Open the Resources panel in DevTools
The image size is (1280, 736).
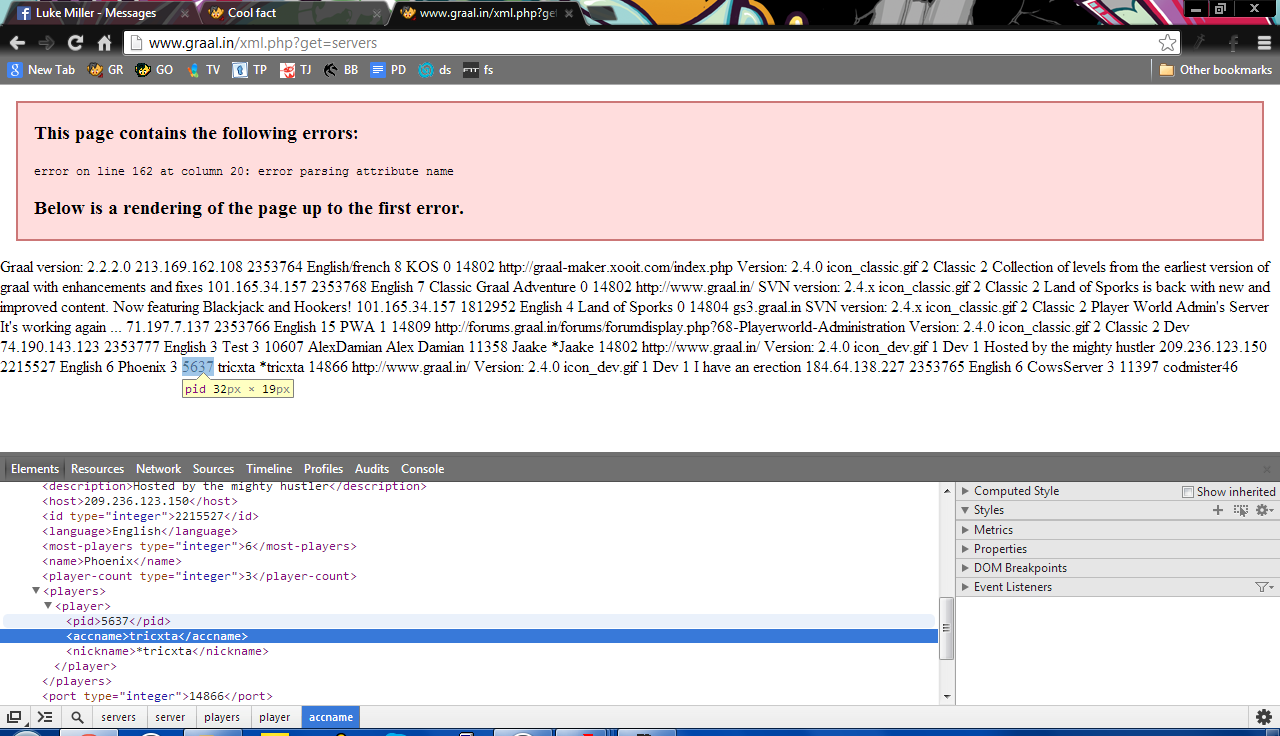tap(97, 469)
